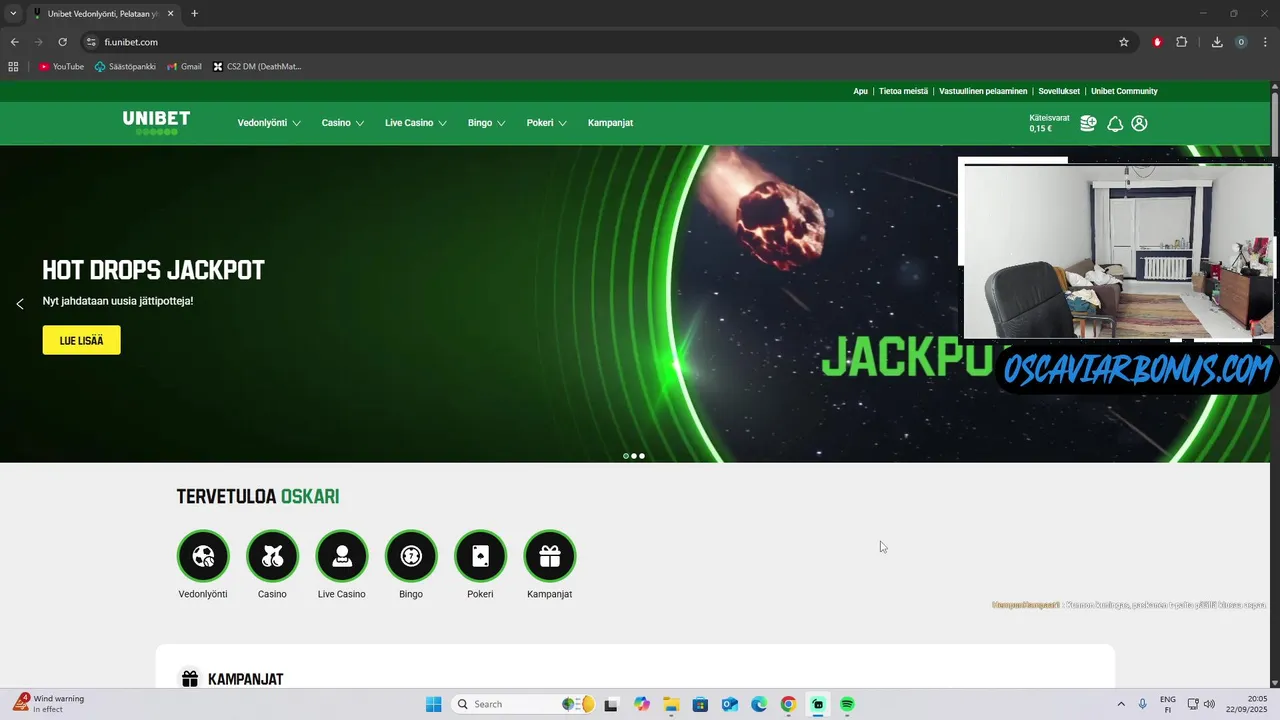The image size is (1280, 720).
Task: Select the first carousel dot
Action: point(626,456)
